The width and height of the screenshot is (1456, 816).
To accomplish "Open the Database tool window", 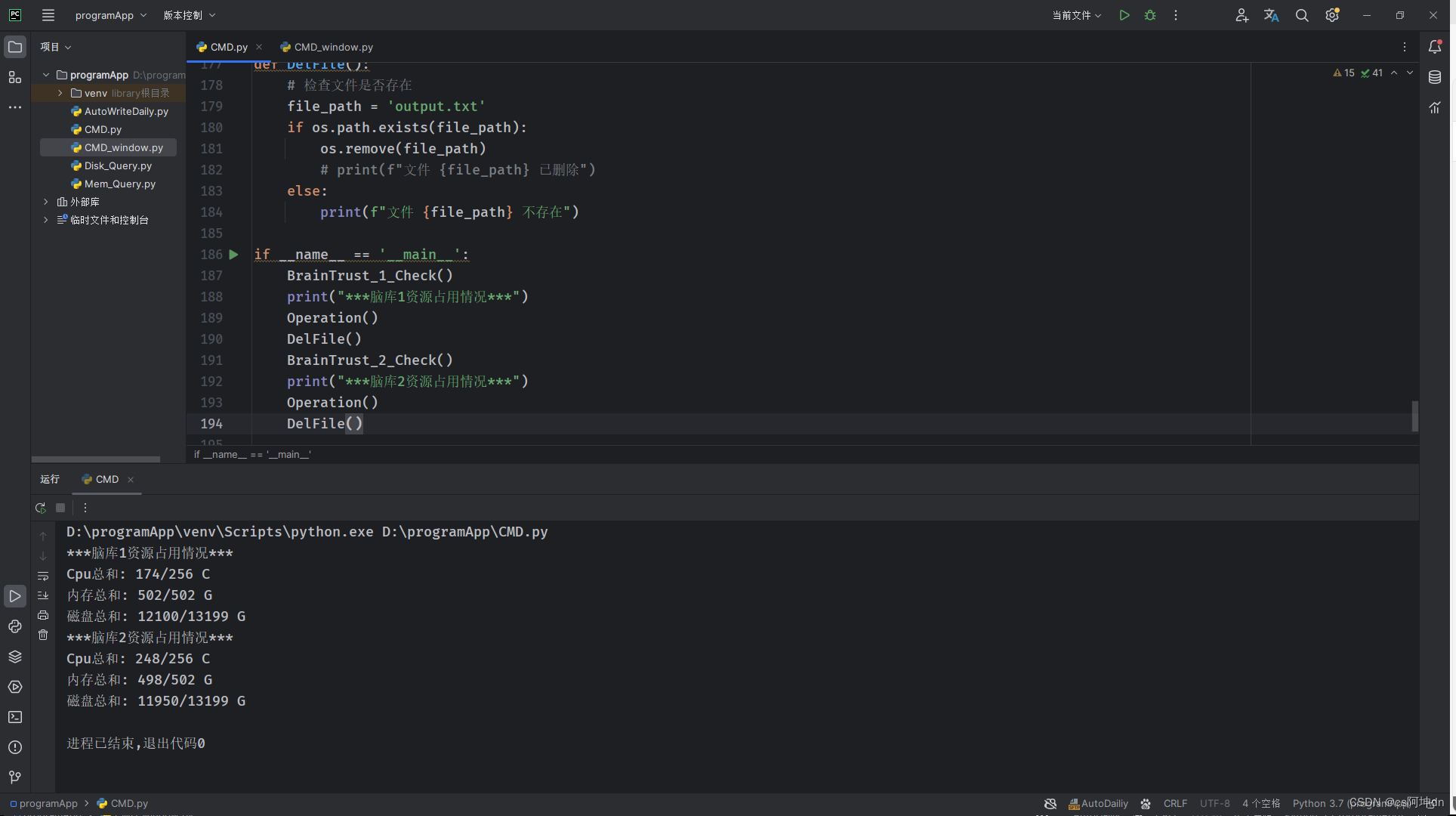I will [1435, 77].
